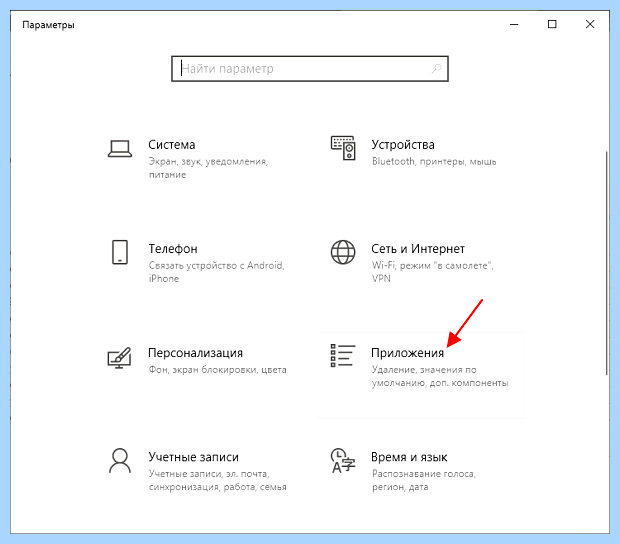Maximize the Параметры window
Image resolution: width=620 pixels, height=544 pixels.
click(552, 25)
